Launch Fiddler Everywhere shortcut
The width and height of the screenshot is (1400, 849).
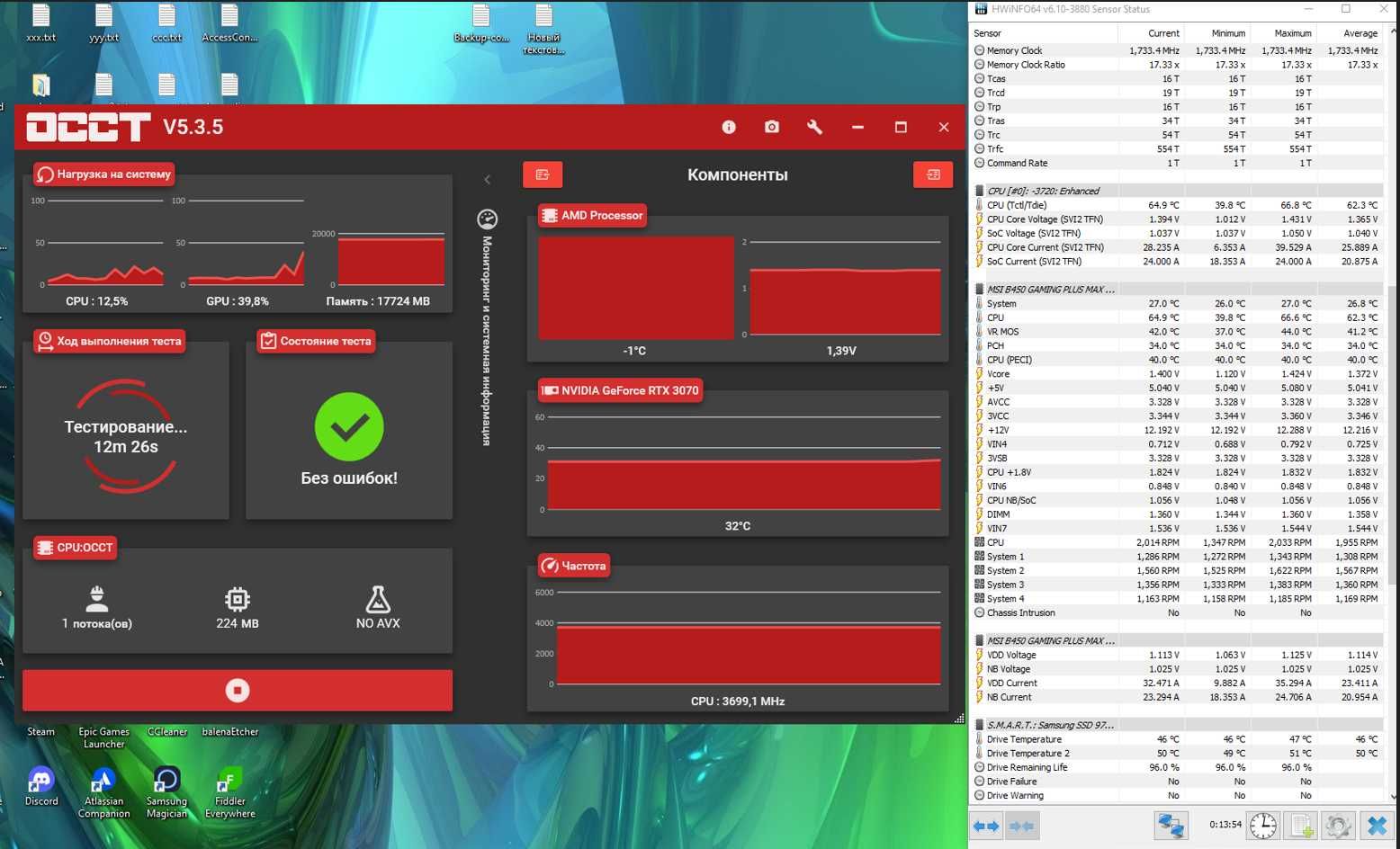tap(230, 792)
